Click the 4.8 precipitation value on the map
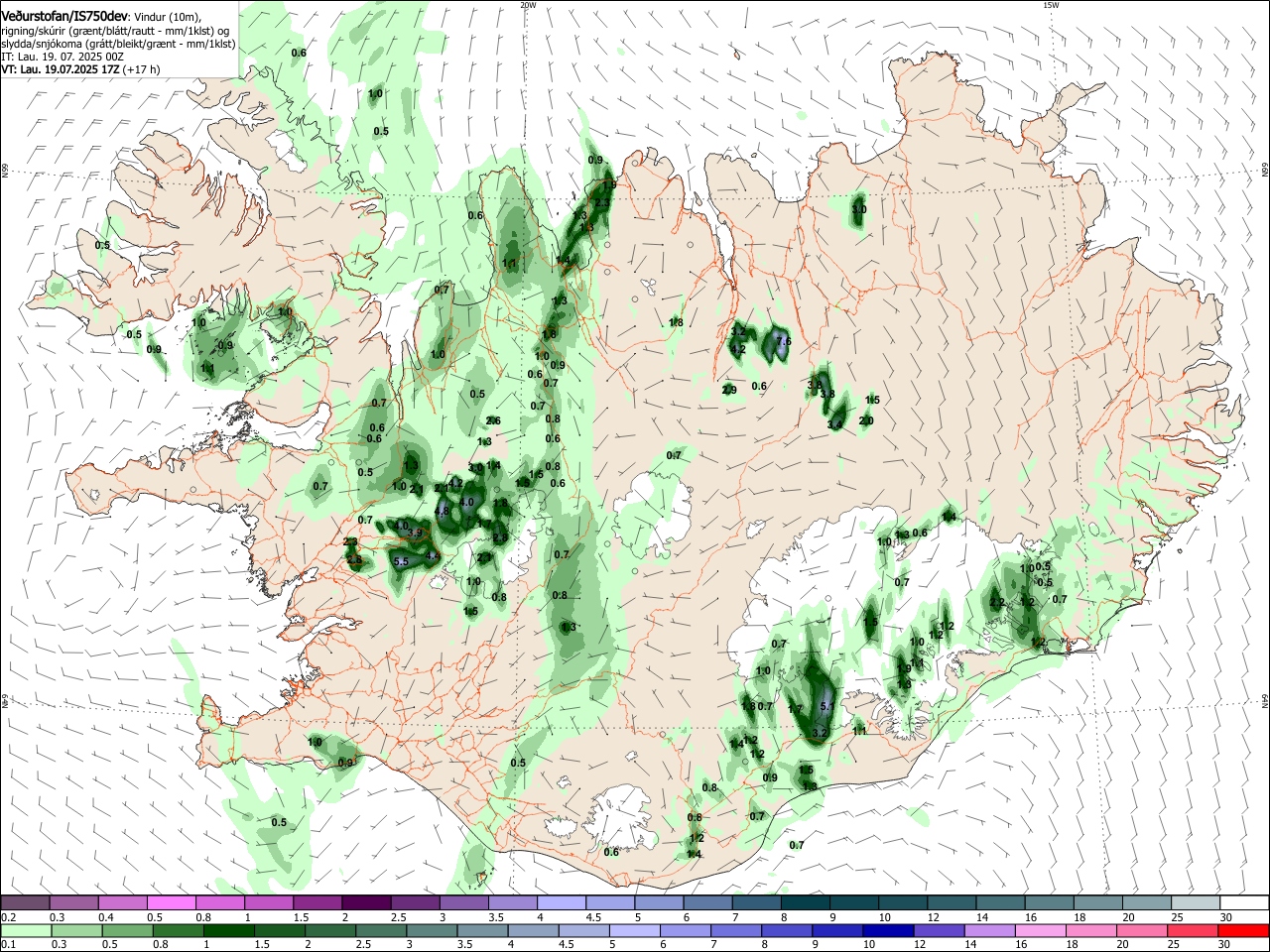 tap(443, 511)
